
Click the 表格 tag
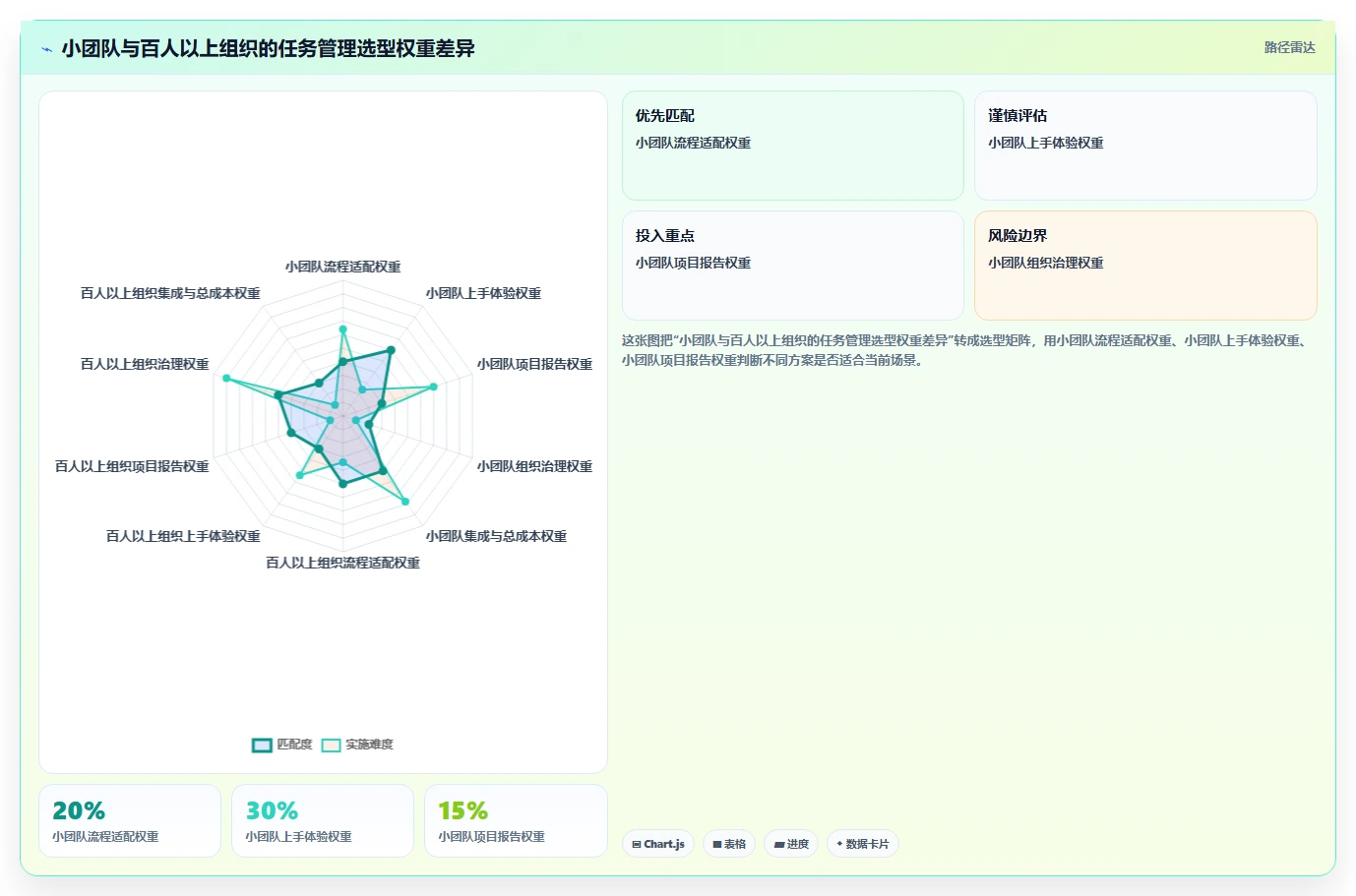[729, 844]
